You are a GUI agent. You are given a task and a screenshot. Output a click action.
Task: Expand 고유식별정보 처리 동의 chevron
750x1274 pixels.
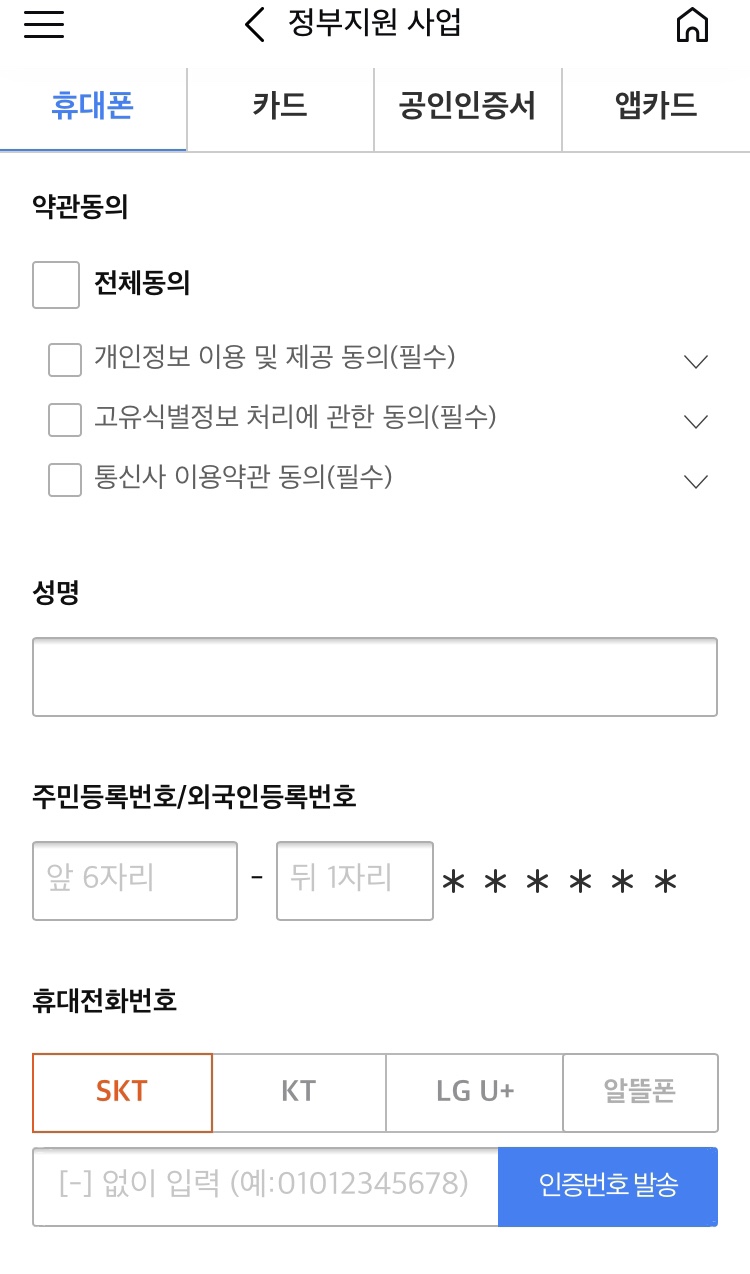point(696,422)
